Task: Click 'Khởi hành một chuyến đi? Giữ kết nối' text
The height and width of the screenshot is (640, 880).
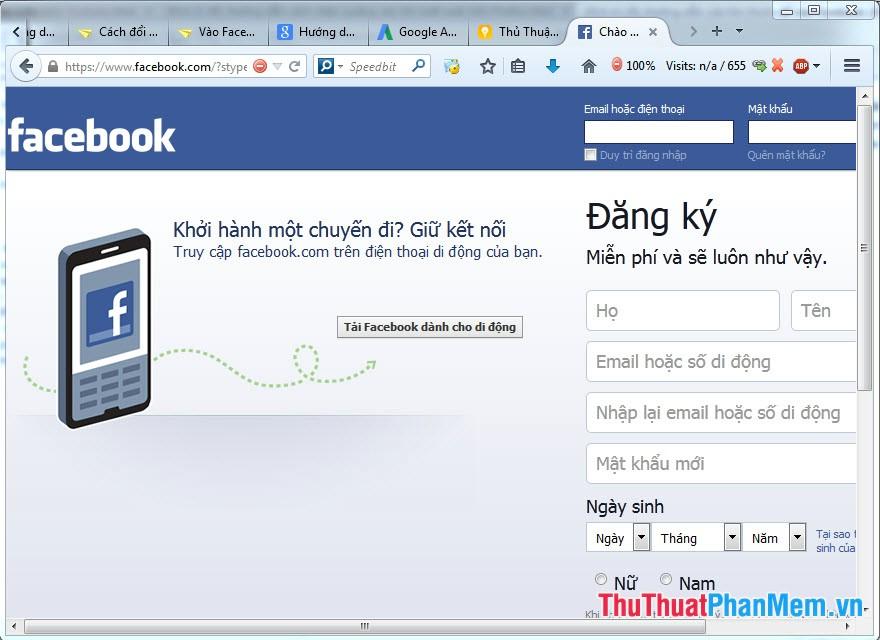Action: coord(340,229)
